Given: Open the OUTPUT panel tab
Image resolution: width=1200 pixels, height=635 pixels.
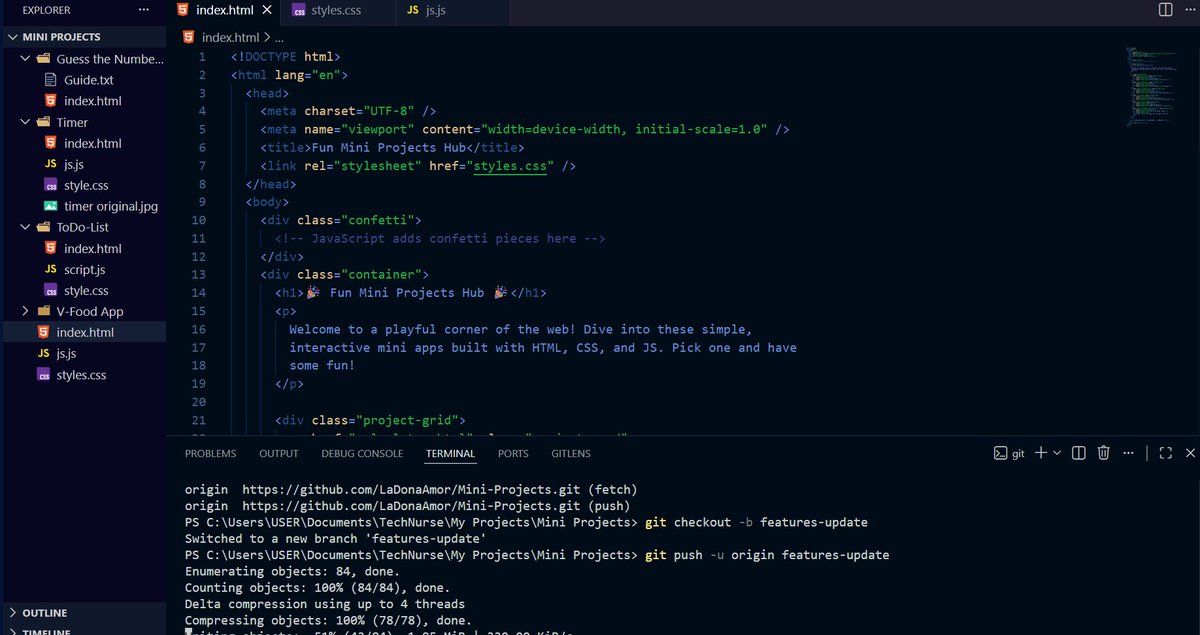Looking at the screenshot, I should coord(279,453).
